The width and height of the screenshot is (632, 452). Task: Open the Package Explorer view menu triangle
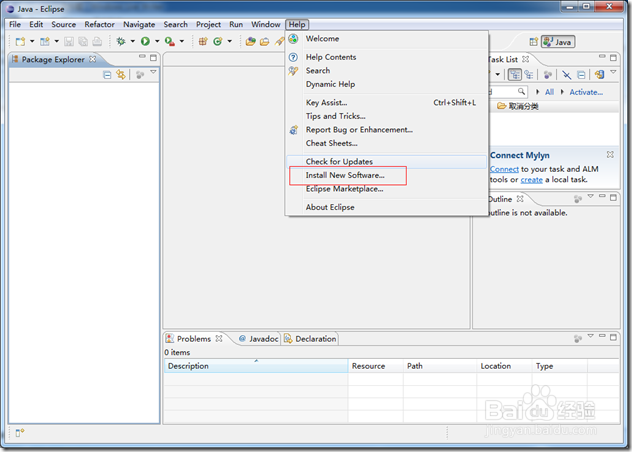pos(153,72)
